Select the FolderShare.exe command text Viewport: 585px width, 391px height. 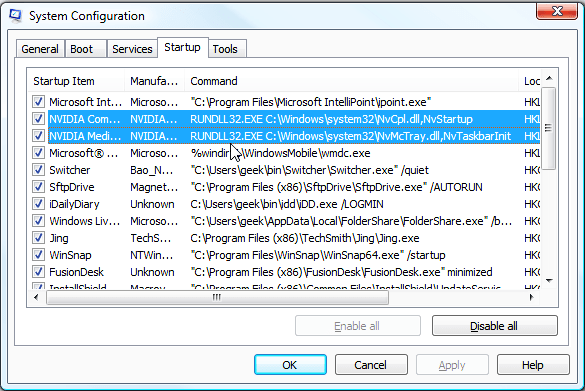click(351, 221)
